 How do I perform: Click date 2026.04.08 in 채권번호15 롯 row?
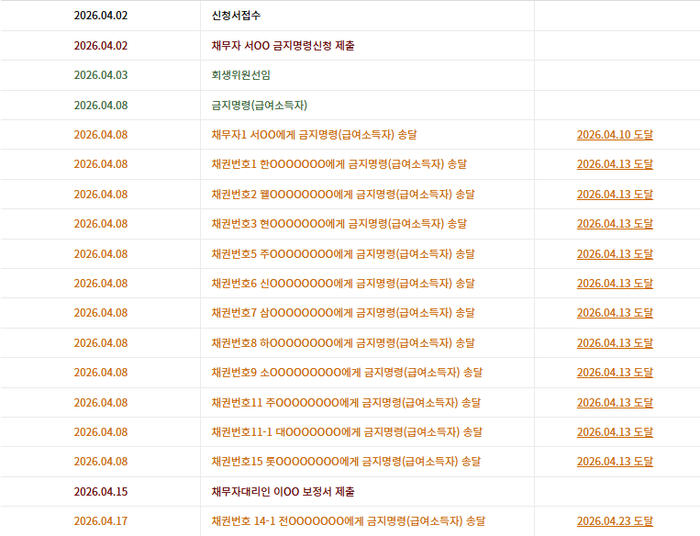point(101,461)
